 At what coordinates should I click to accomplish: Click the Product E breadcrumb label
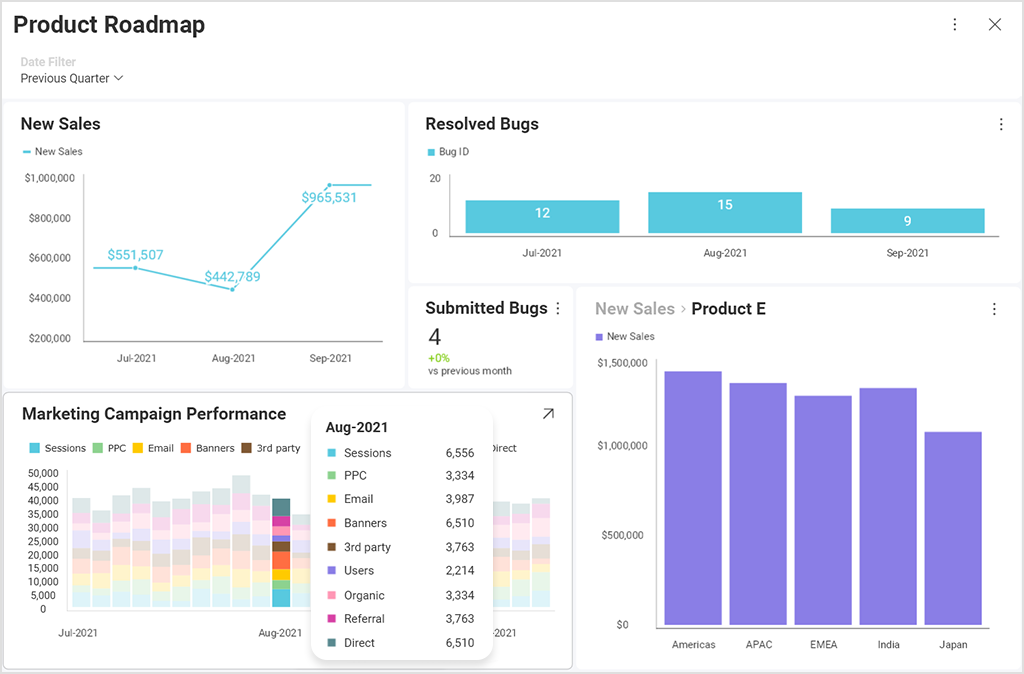pos(729,309)
